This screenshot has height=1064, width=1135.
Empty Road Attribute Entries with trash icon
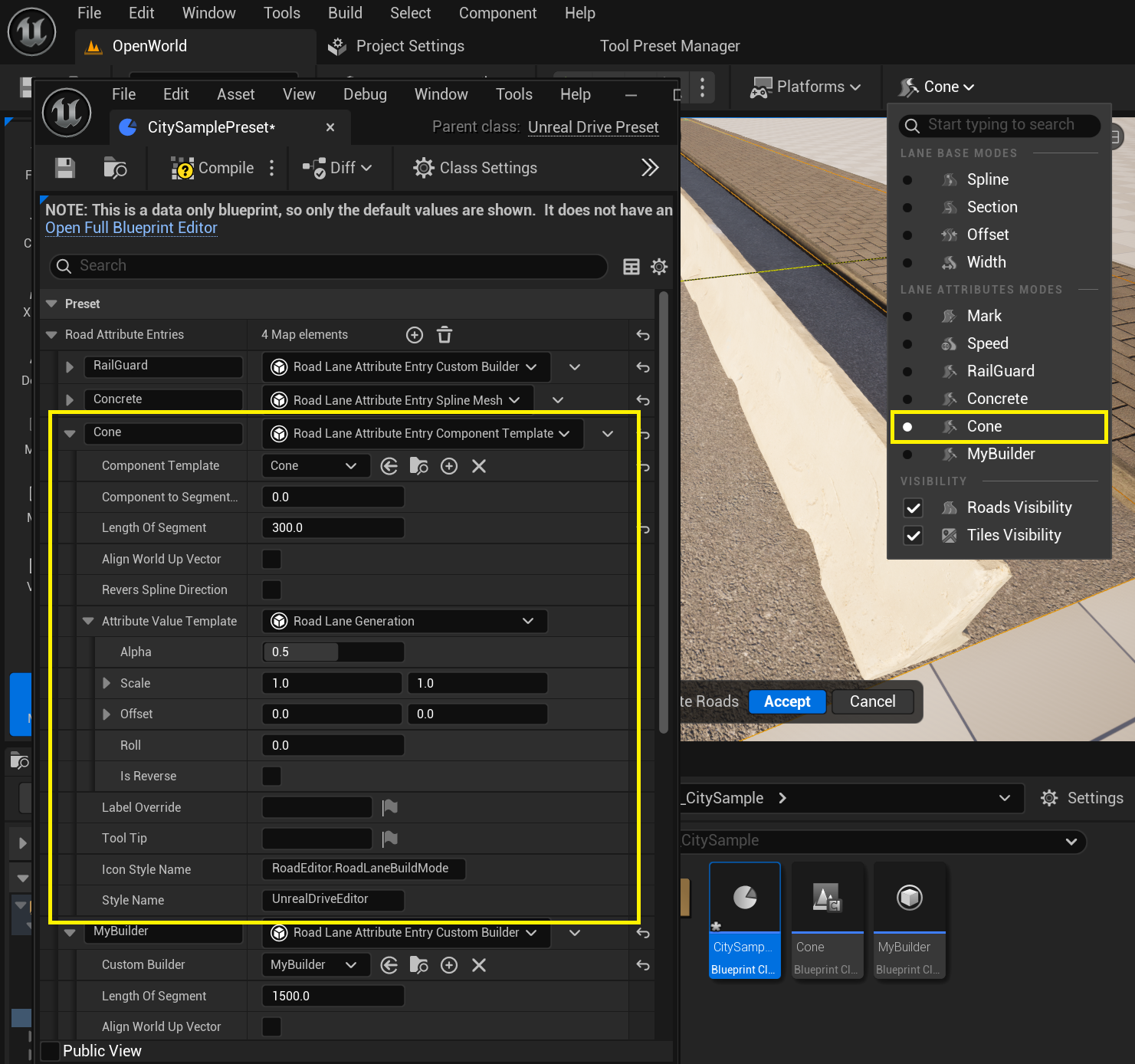444,335
